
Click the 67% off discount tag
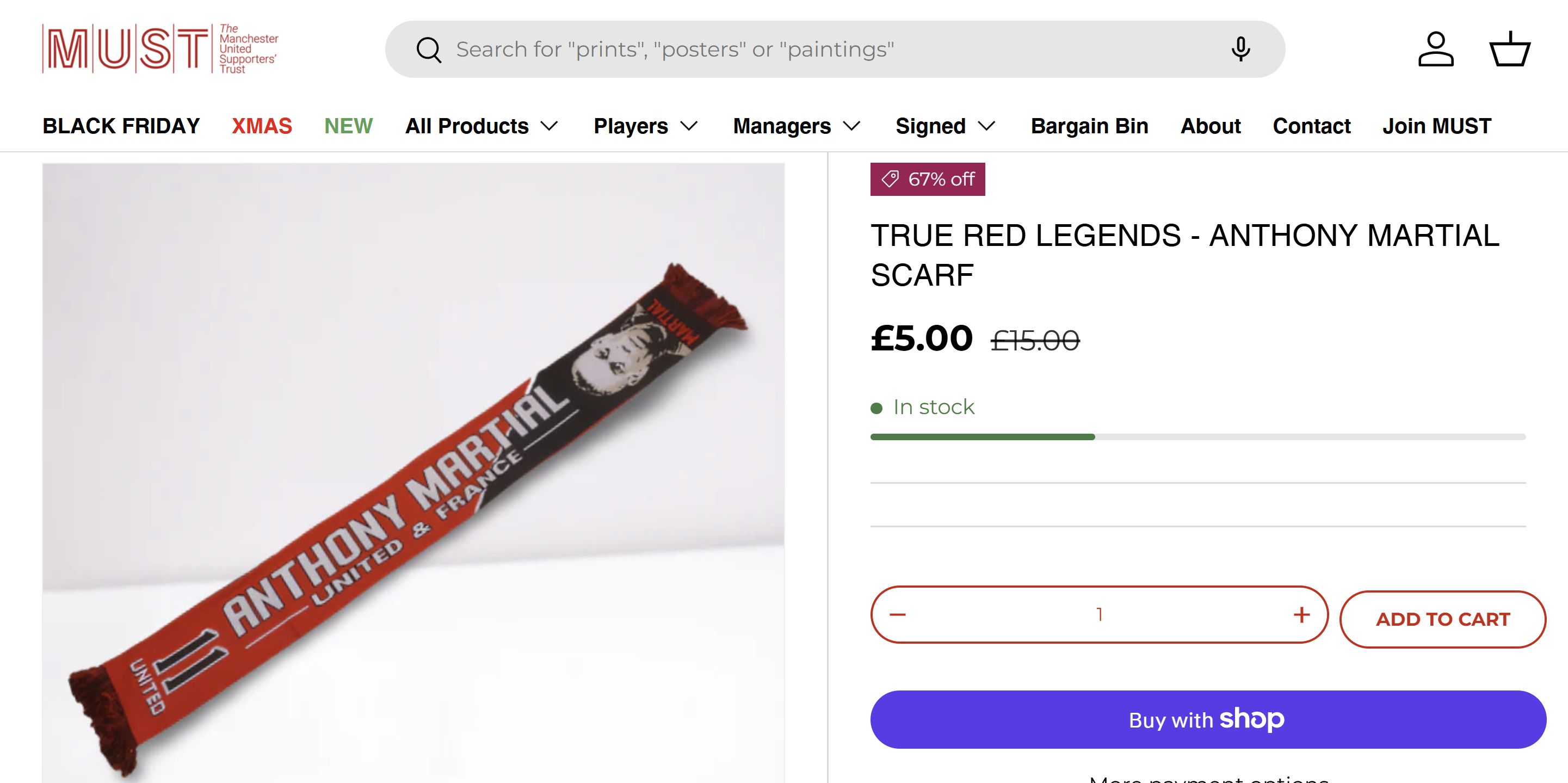927,179
